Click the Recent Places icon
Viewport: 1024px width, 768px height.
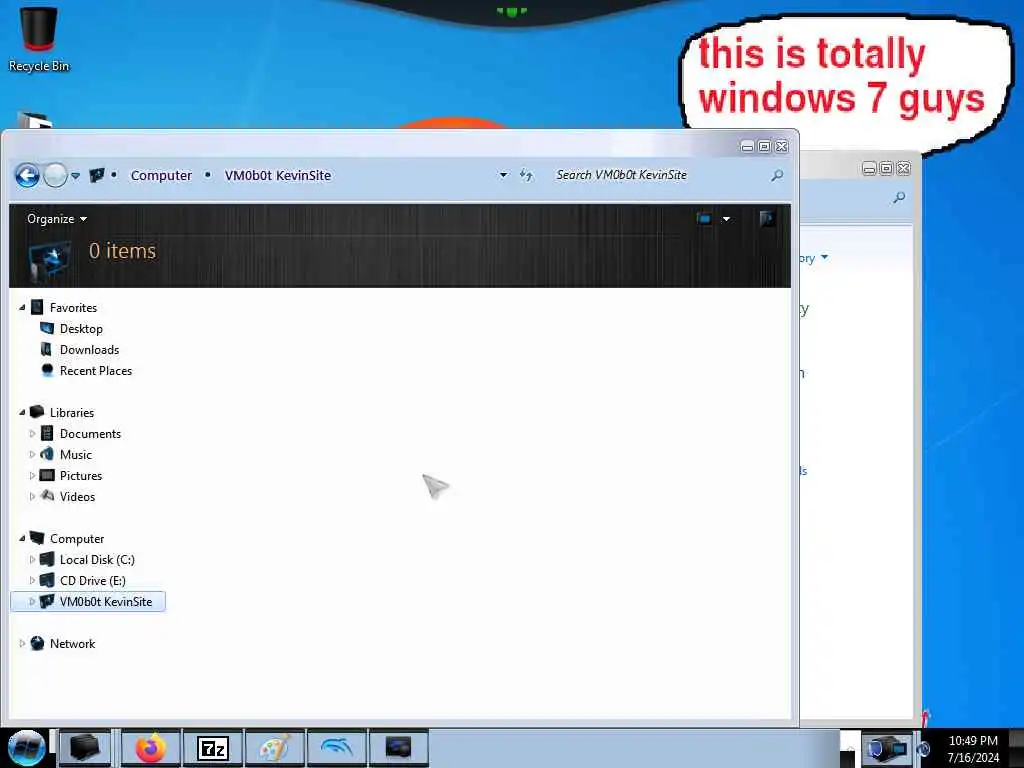coord(47,370)
